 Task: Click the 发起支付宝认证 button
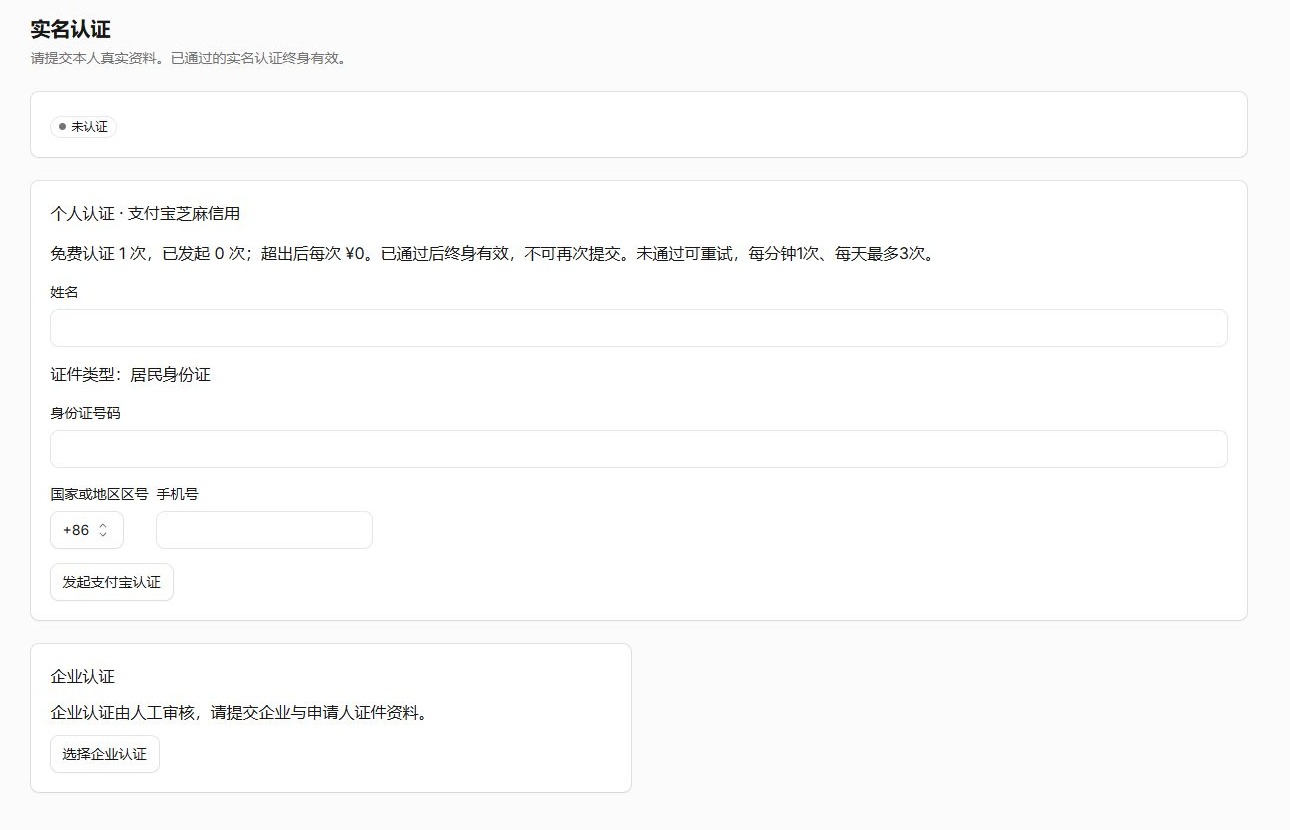112,582
